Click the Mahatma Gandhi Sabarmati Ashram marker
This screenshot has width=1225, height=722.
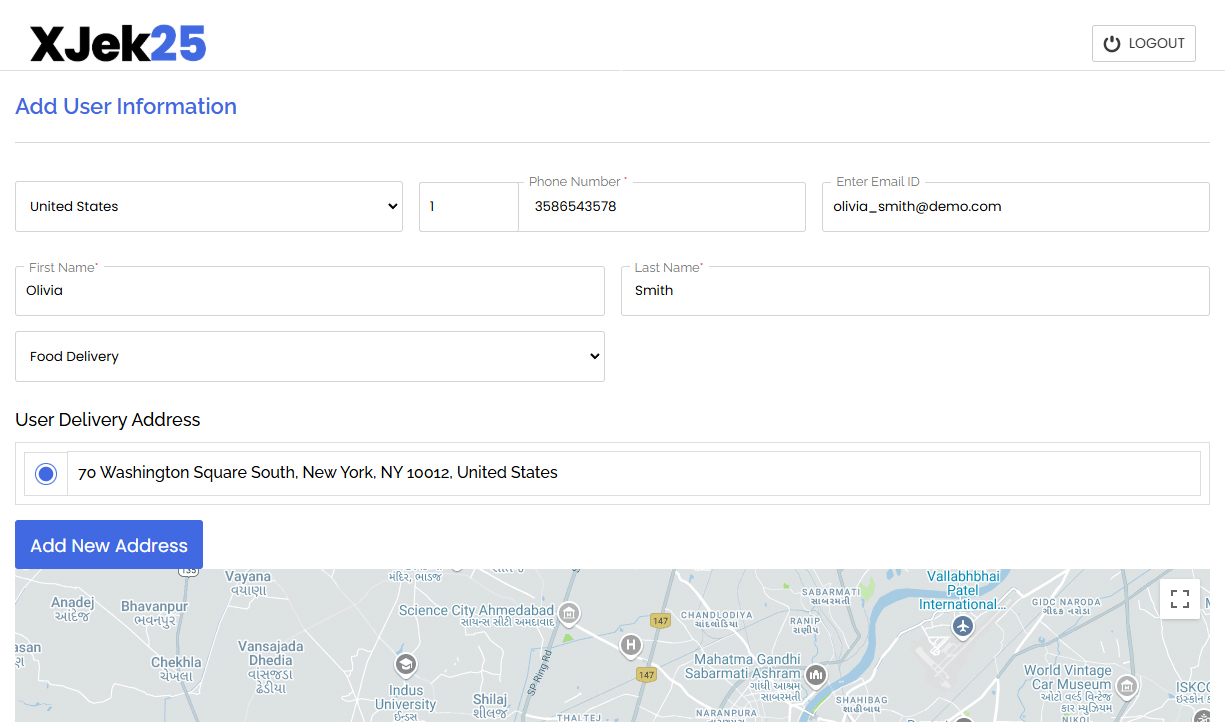[x=815, y=676]
